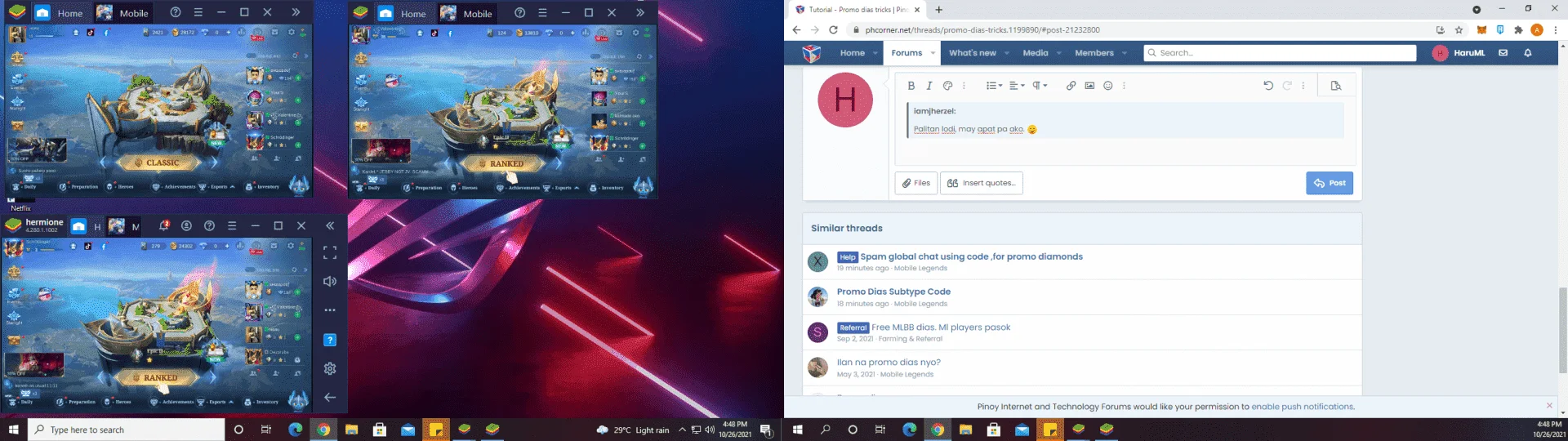Click the redo icon in the editor

pos(1287,86)
